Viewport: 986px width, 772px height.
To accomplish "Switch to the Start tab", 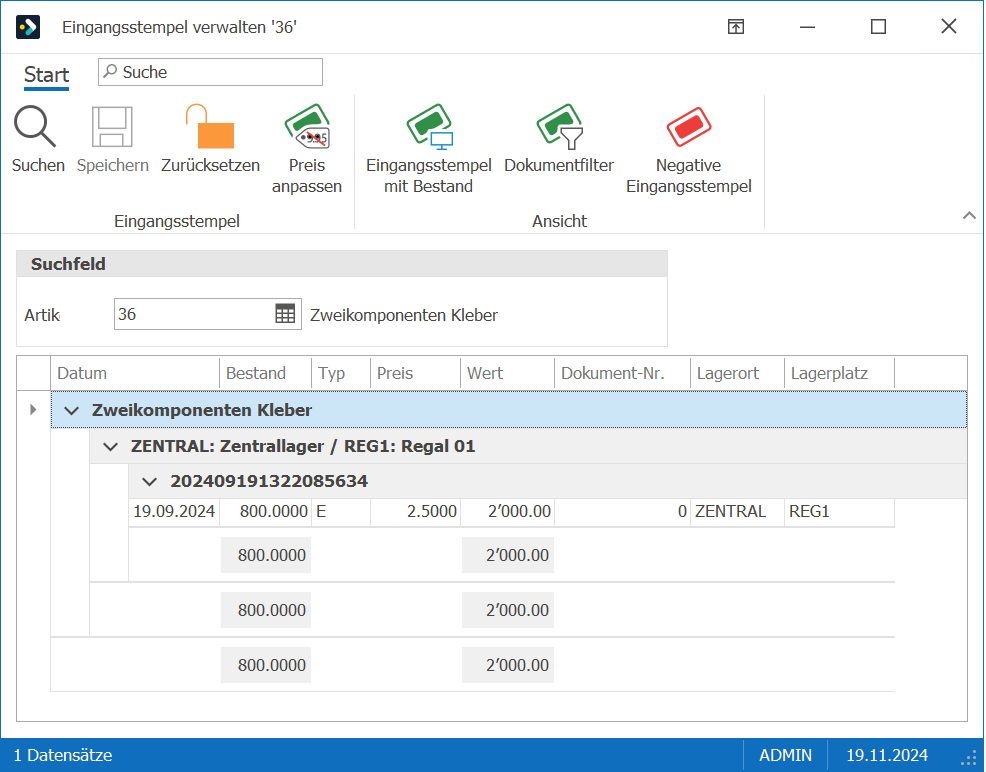I will click(47, 75).
